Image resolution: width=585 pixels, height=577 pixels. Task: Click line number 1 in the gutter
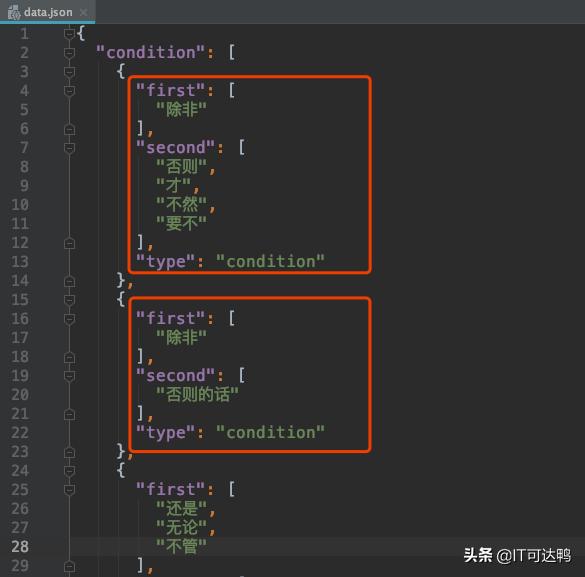24,34
